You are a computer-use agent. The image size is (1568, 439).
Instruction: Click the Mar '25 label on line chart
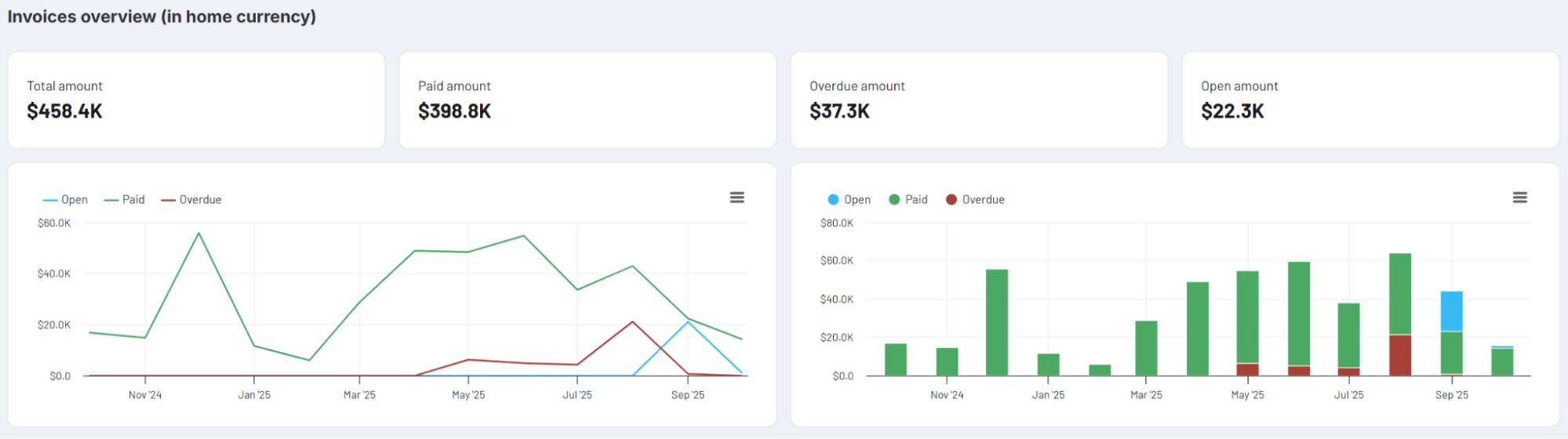359,395
